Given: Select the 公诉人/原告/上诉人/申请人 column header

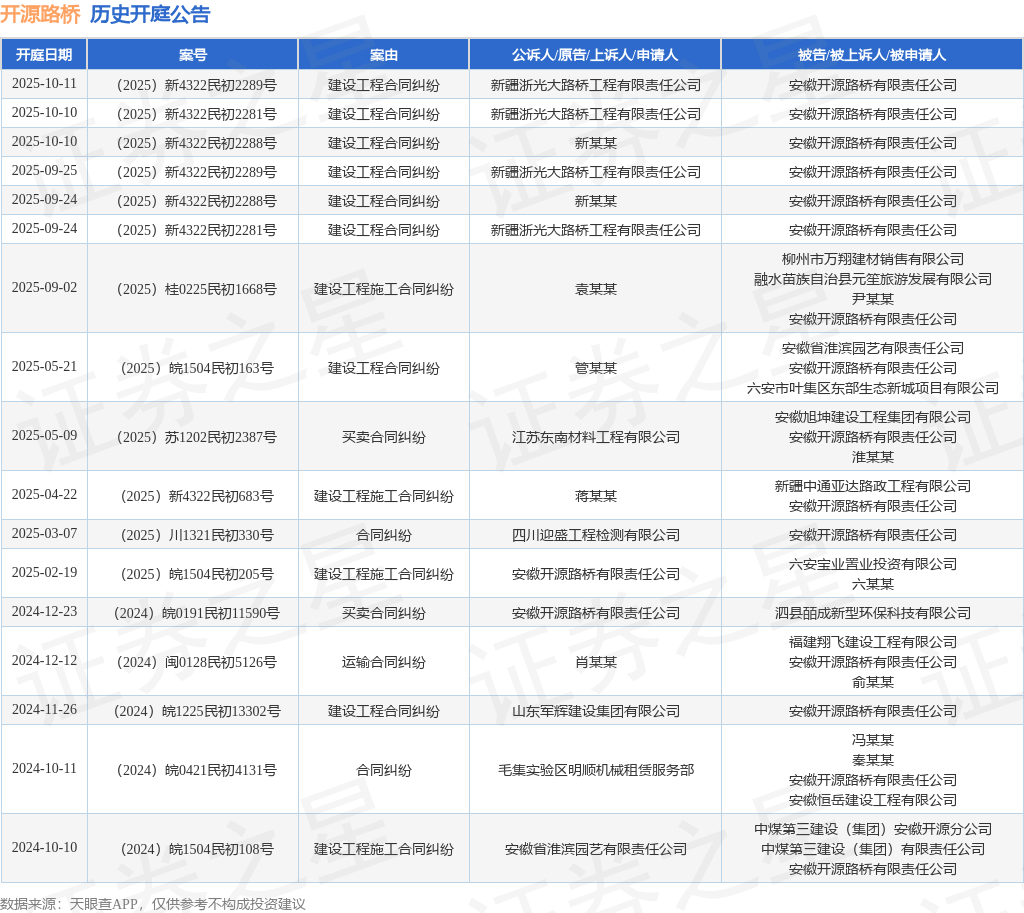Looking at the screenshot, I should pyautogui.click(x=595, y=55).
